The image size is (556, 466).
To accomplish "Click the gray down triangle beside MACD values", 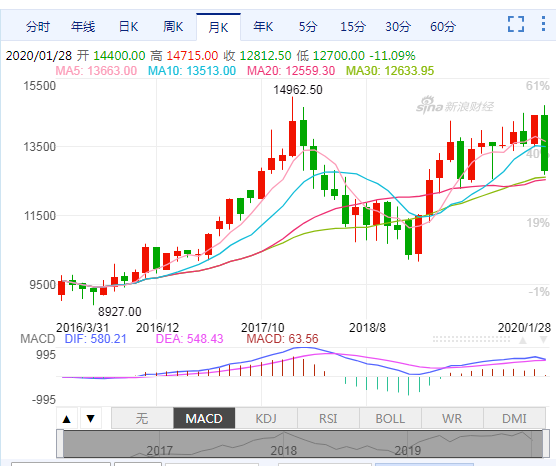I will [x=543, y=340].
